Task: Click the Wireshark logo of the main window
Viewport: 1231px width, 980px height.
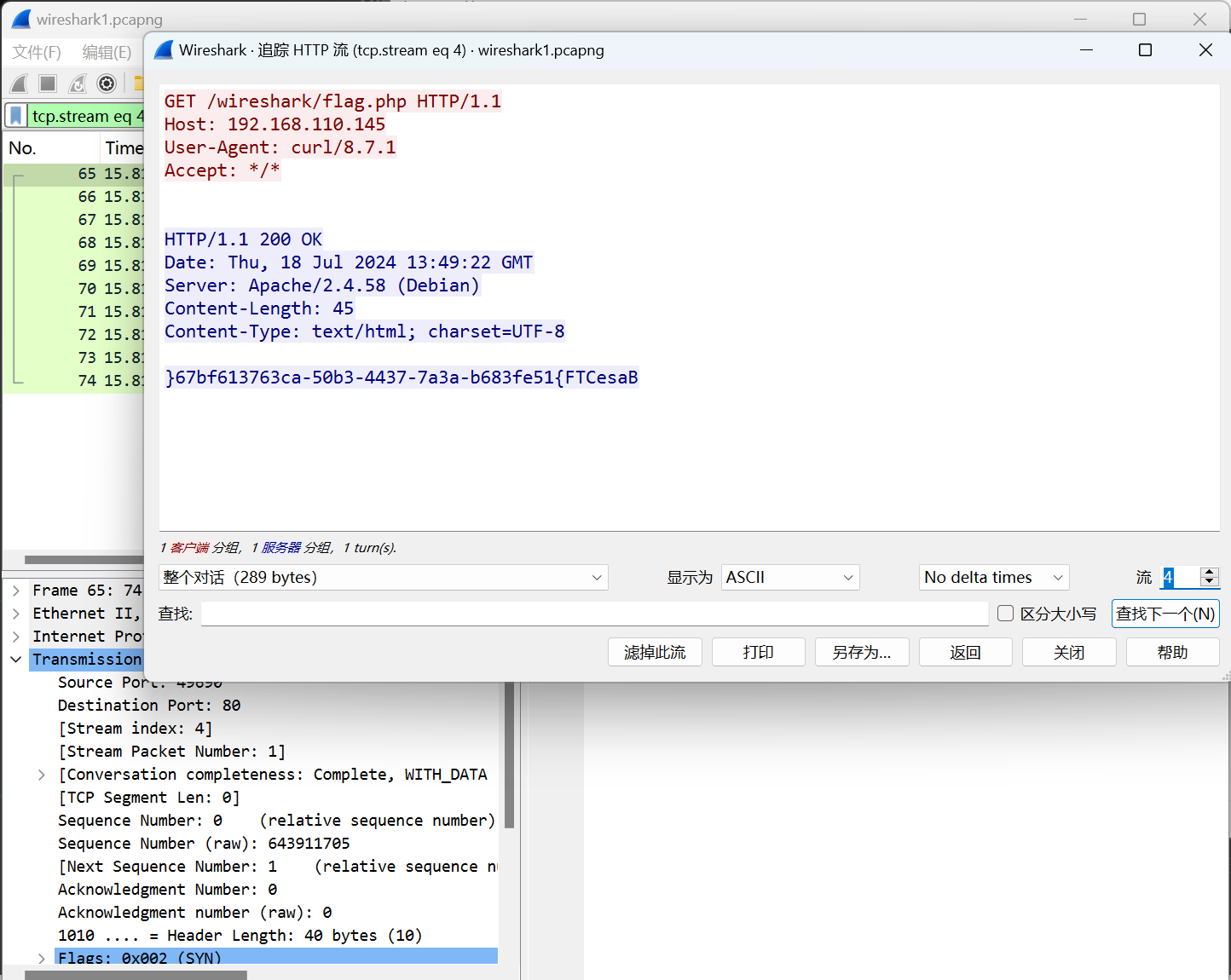Action: [x=21, y=19]
